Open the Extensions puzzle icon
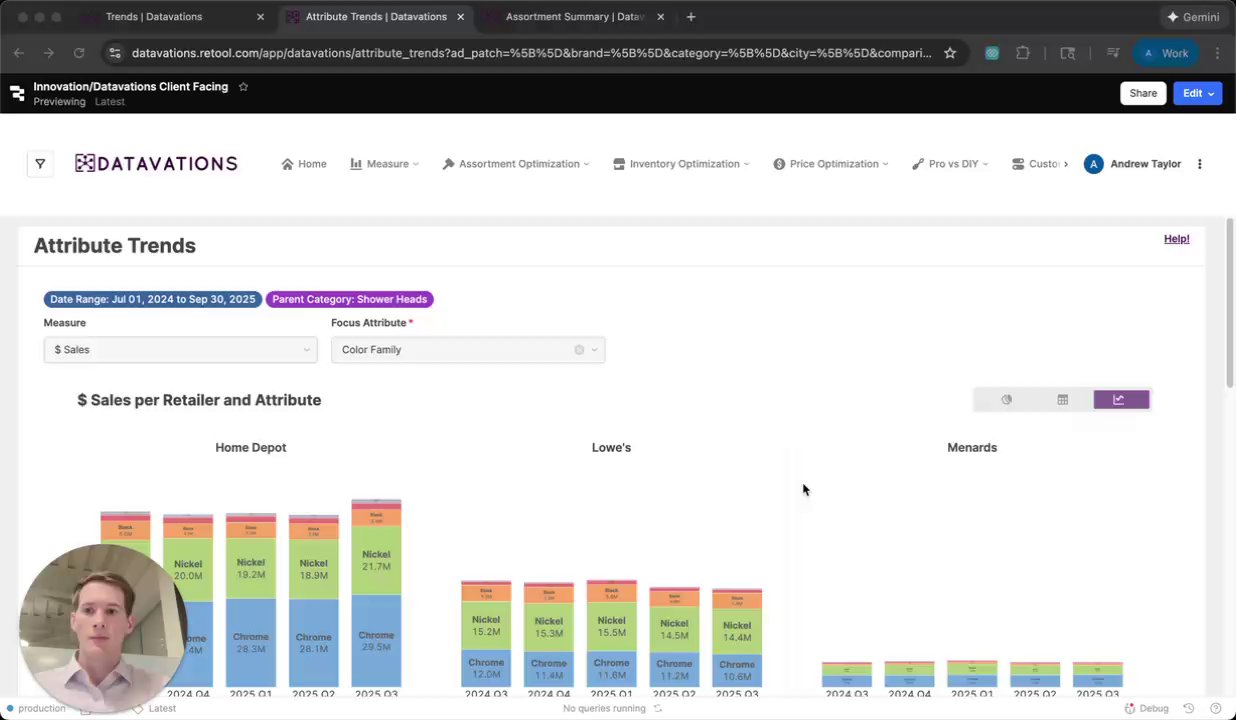The height and width of the screenshot is (720, 1236). click(1023, 53)
